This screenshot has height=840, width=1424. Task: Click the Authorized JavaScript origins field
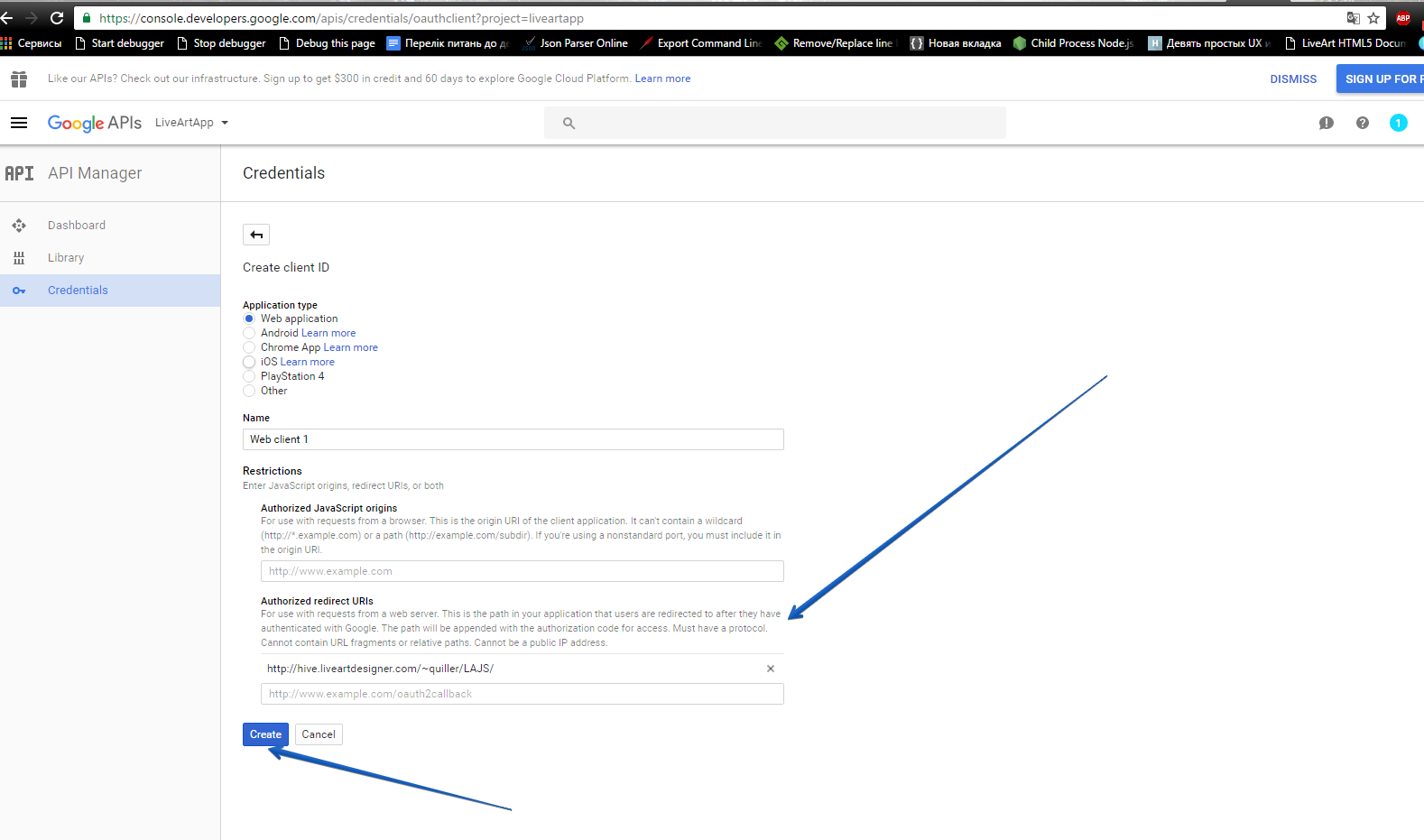click(522, 571)
